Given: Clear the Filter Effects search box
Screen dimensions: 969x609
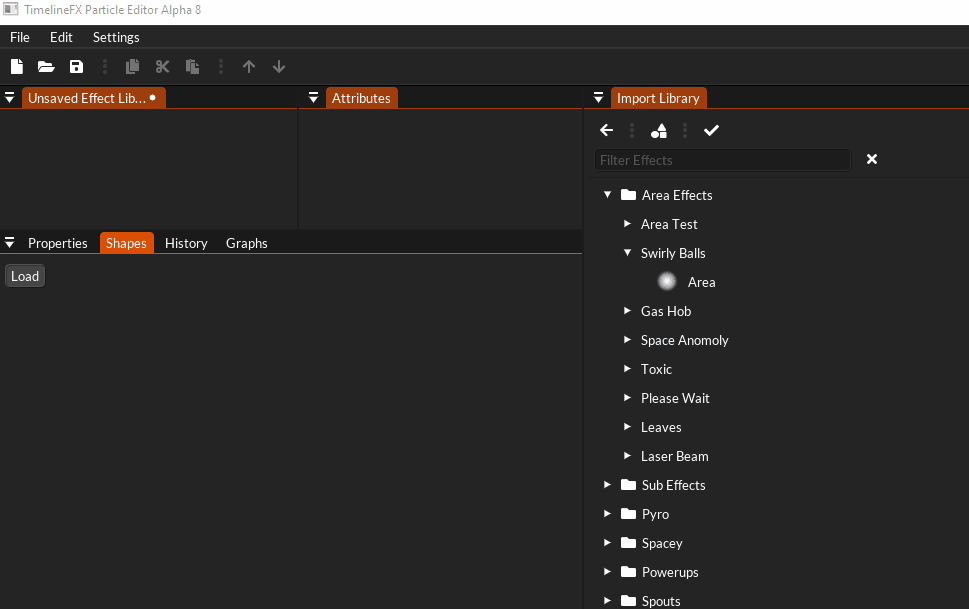Looking at the screenshot, I should coord(872,160).
